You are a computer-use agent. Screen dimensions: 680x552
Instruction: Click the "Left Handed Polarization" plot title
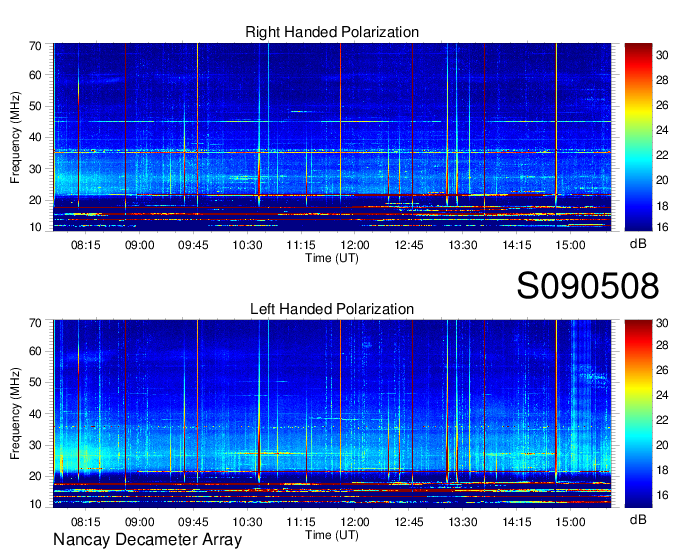pos(332,309)
